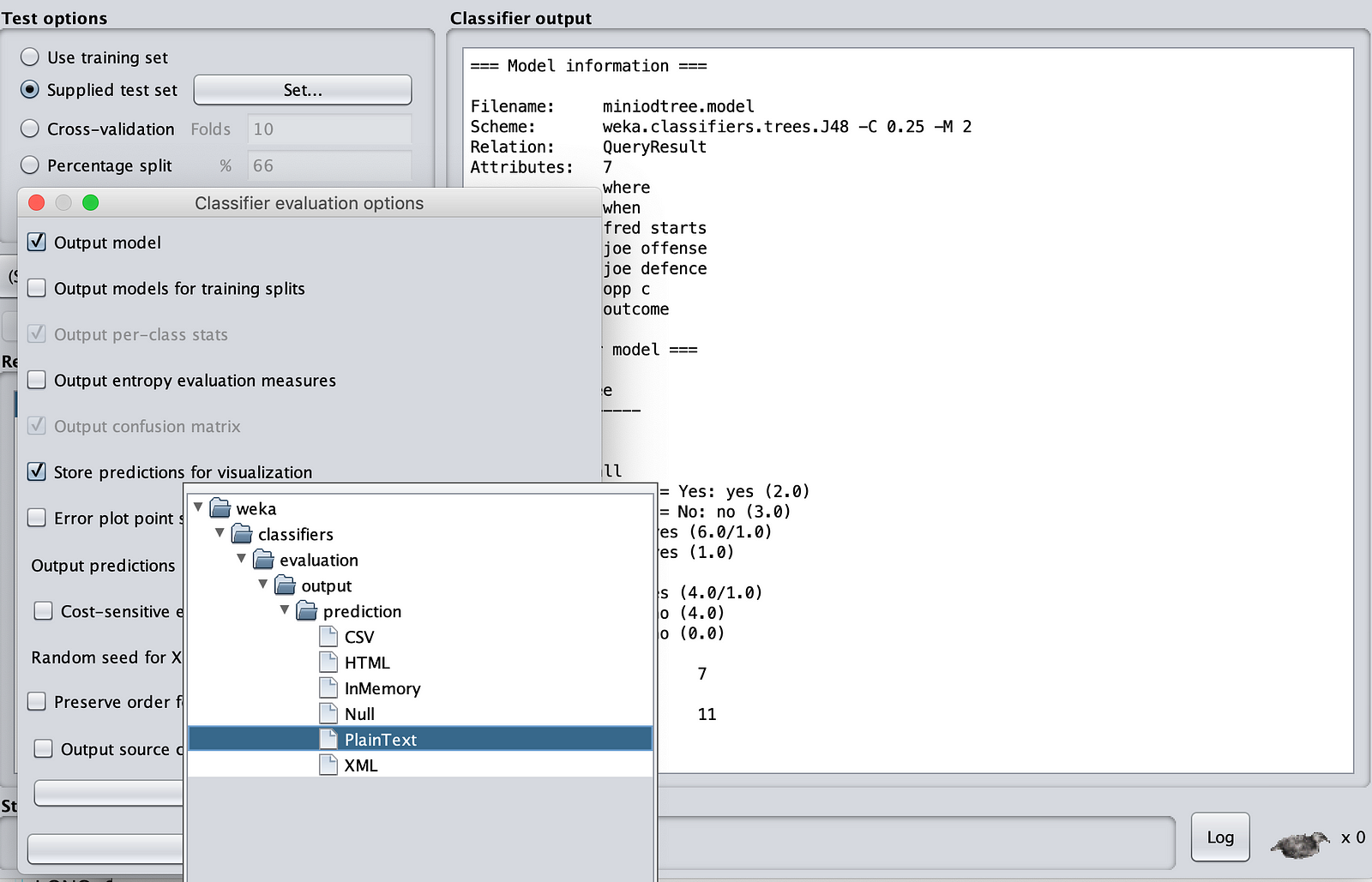
Task: Select PlainText output format
Action: coord(380,740)
